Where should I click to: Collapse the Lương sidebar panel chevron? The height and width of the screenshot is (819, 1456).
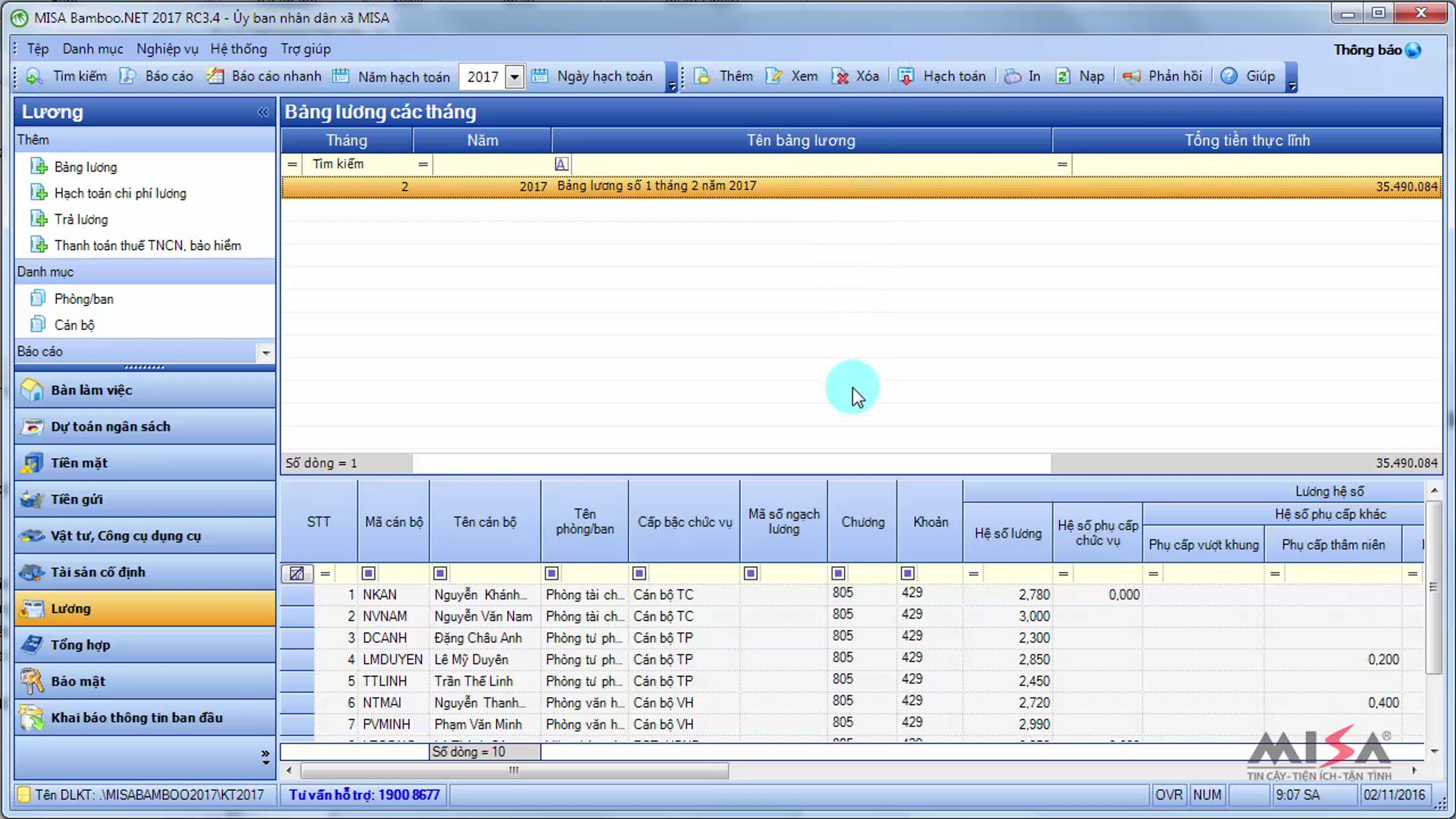pos(263,112)
